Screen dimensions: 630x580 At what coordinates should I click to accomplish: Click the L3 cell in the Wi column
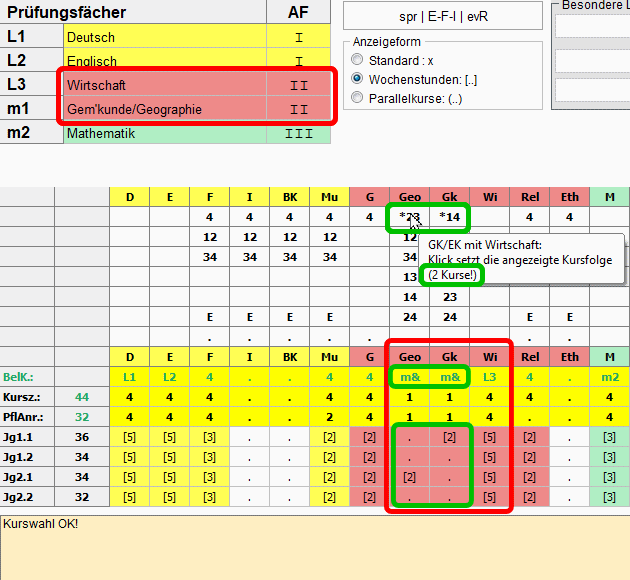click(x=489, y=377)
